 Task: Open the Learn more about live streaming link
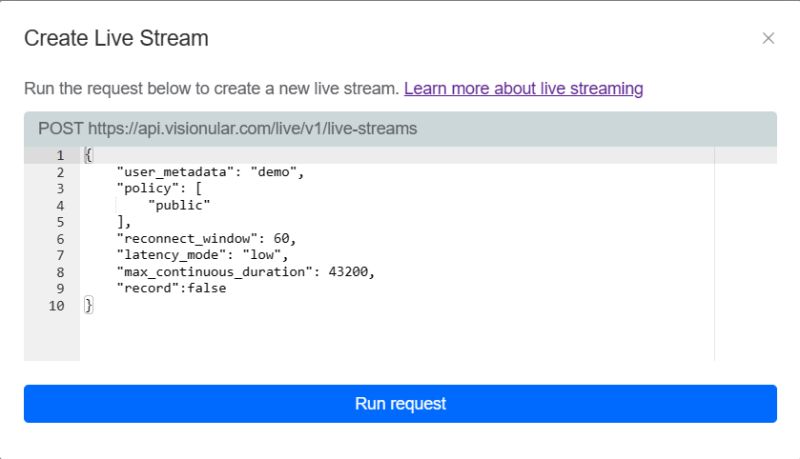tap(523, 89)
